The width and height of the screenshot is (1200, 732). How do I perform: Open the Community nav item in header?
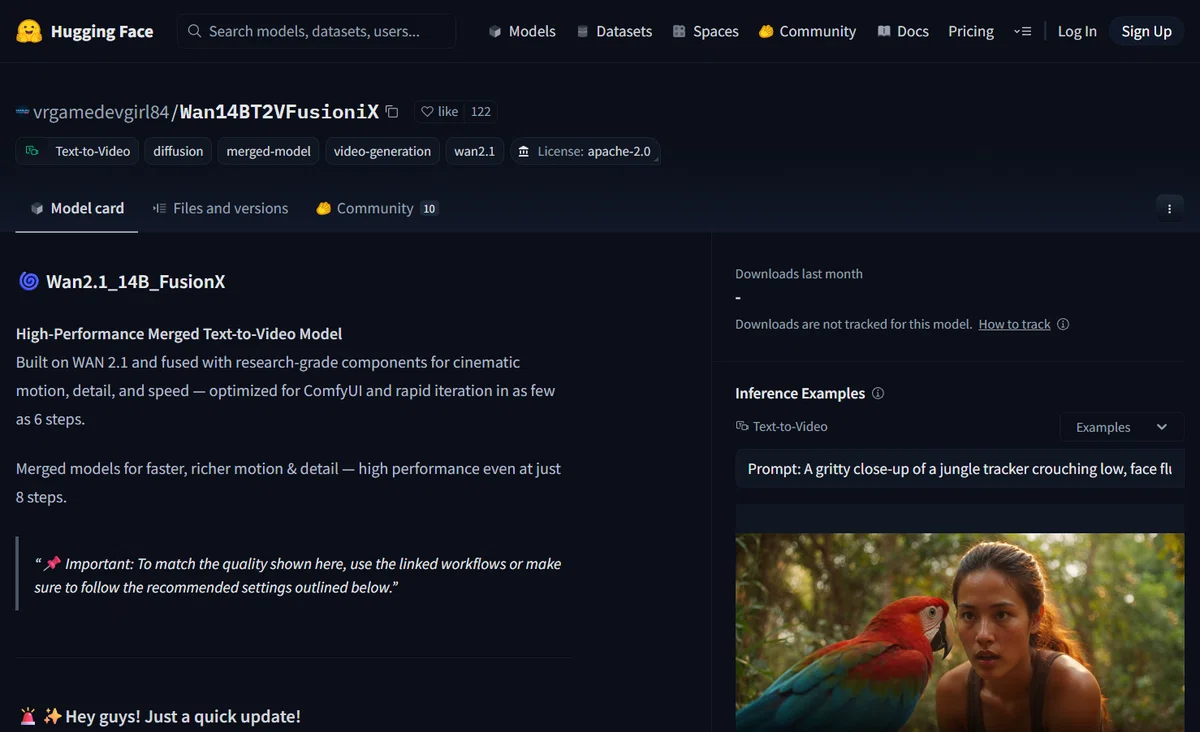(807, 31)
